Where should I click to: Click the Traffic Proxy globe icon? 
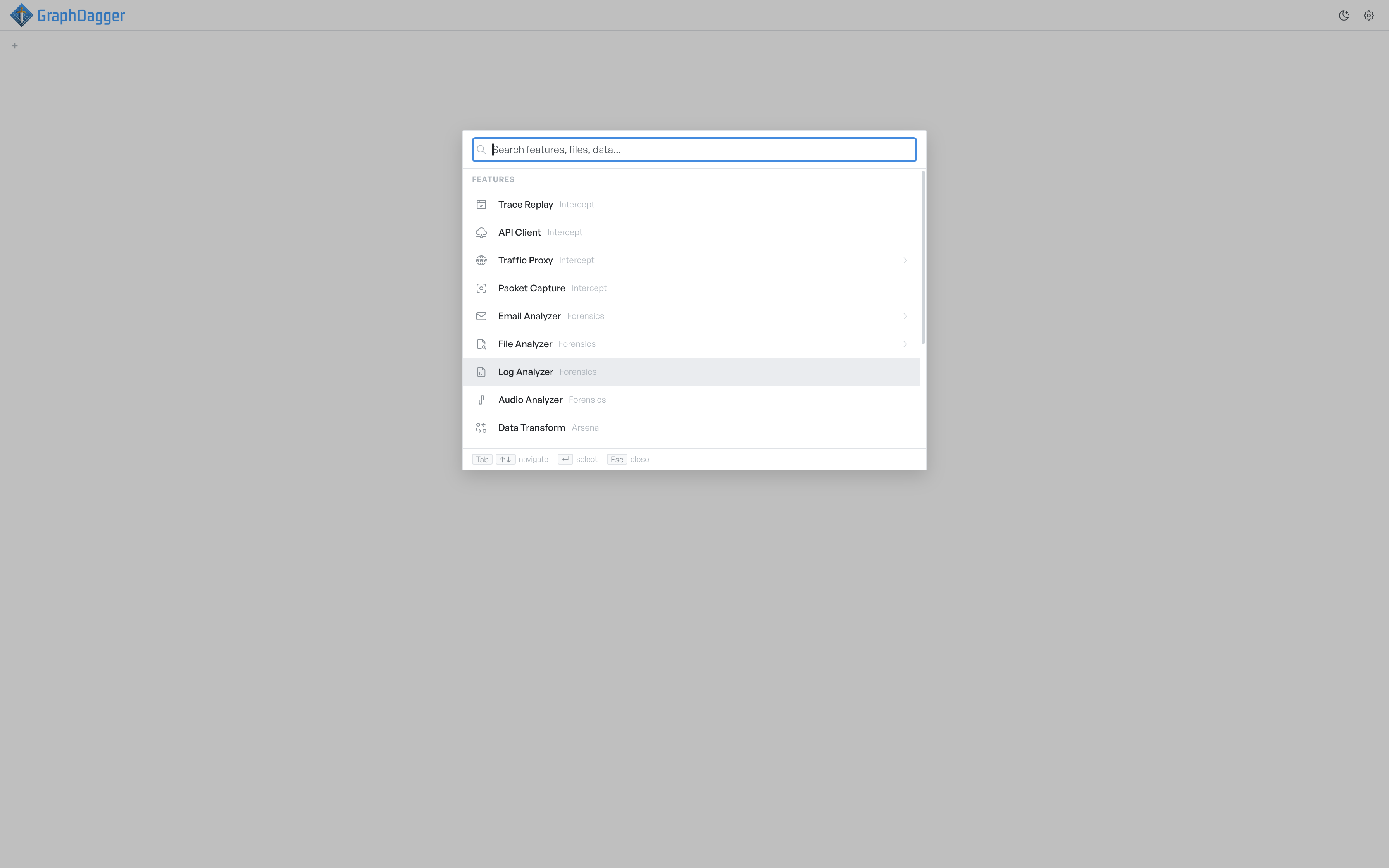click(482, 261)
